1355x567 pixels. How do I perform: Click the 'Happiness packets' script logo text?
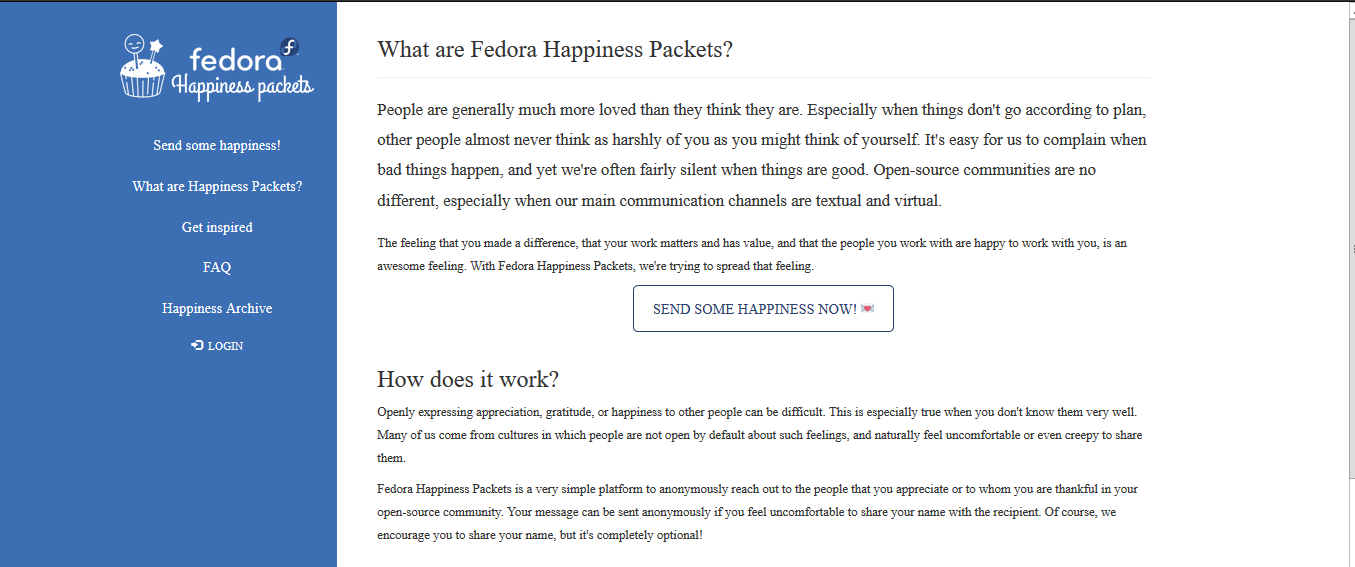(x=242, y=86)
